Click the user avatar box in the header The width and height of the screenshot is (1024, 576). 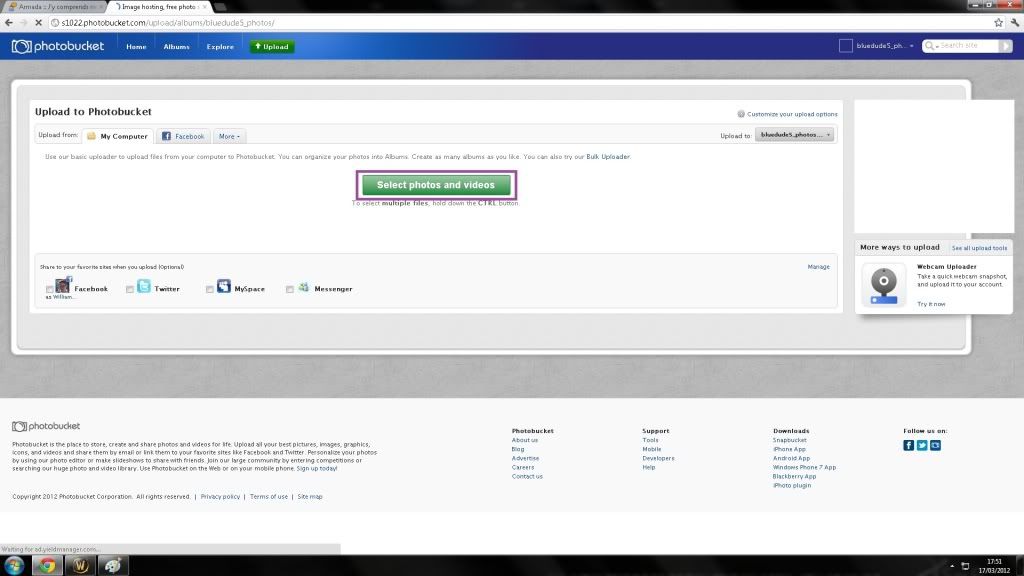846,46
